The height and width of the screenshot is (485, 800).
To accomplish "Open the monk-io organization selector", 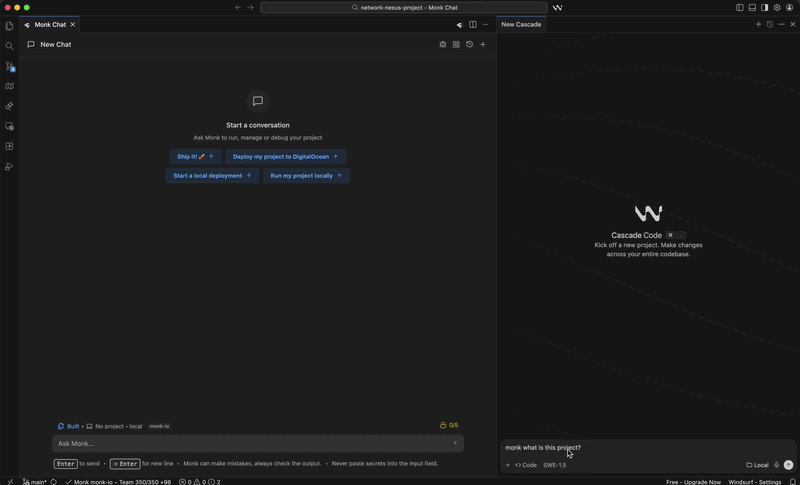I will (159, 426).
